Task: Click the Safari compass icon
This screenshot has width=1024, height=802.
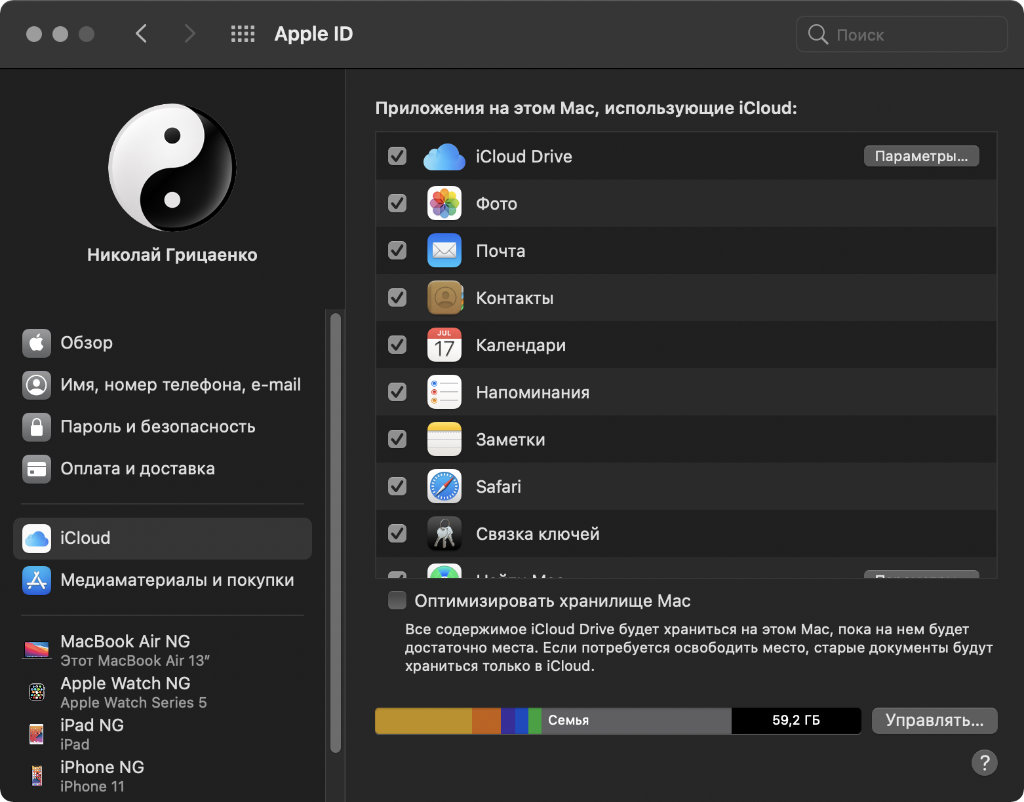Action: pos(444,487)
